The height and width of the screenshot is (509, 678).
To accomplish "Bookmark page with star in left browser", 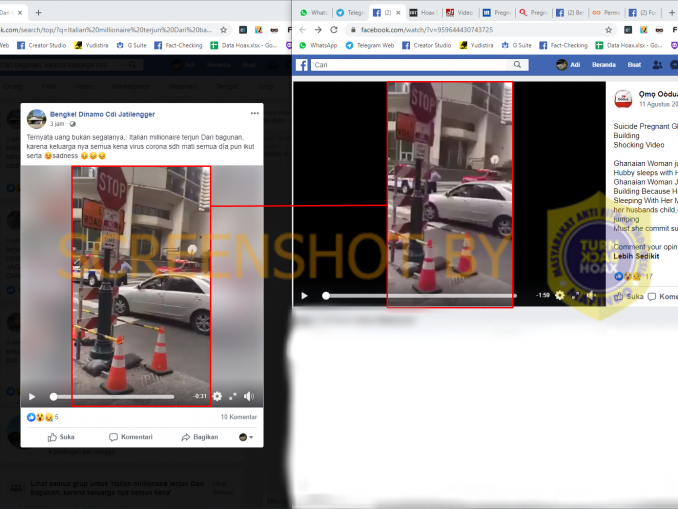I will point(224,30).
